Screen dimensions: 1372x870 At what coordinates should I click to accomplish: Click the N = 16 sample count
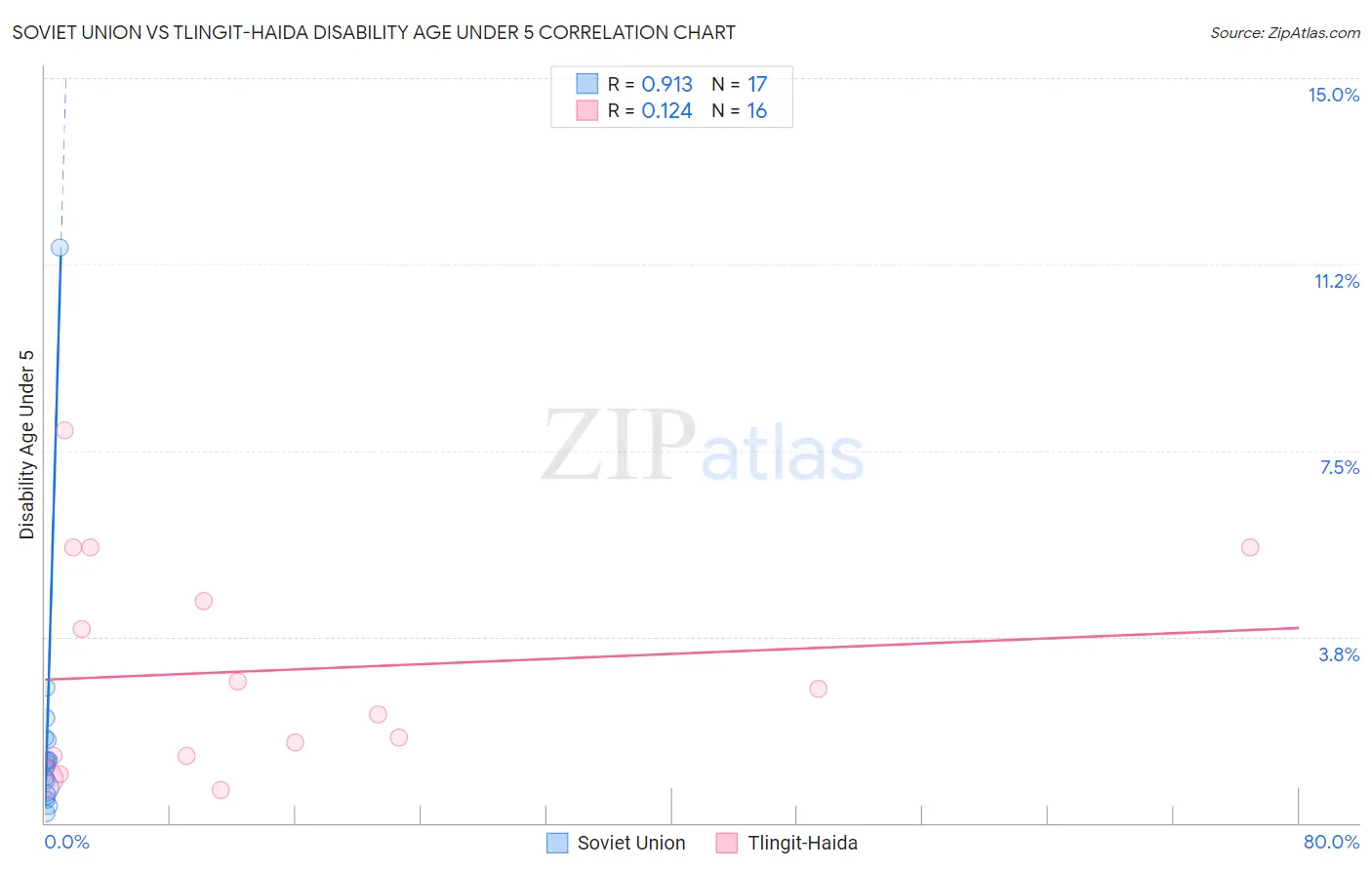coord(740,110)
